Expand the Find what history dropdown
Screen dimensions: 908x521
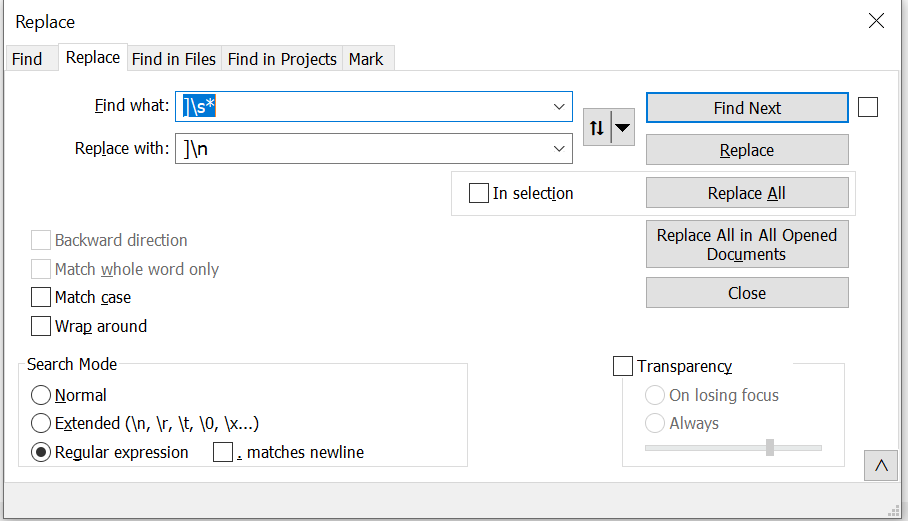(559, 107)
